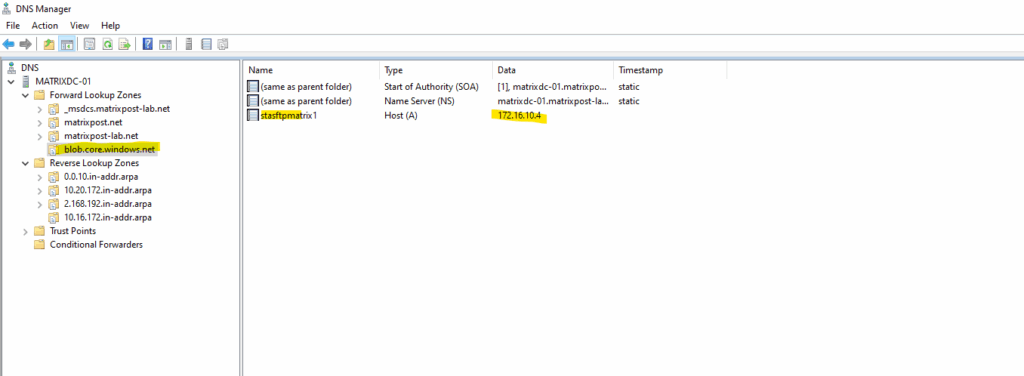
Task: Click the blue records list toolbar icon
Action: coord(206,44)
